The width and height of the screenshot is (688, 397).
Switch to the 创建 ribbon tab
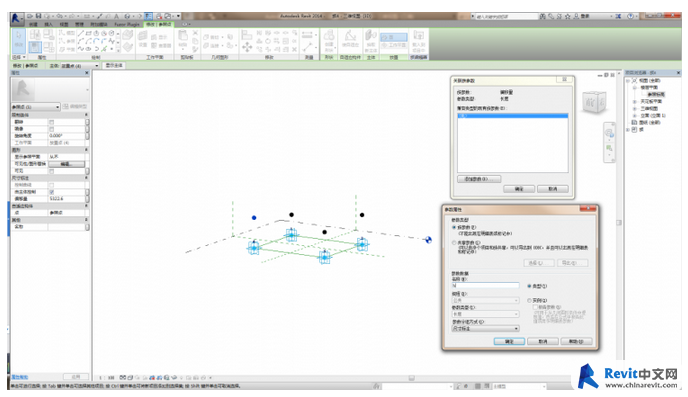pyautogui.click(x=33, y=25)
